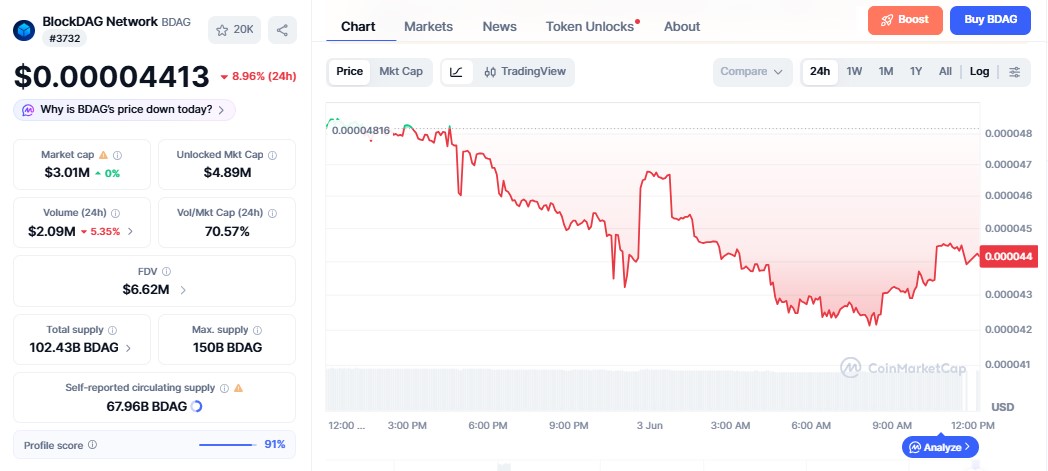The width and height of the screenshot is (1048, 471).
Task: Select 1Y time range
Action: pos(916,71)
